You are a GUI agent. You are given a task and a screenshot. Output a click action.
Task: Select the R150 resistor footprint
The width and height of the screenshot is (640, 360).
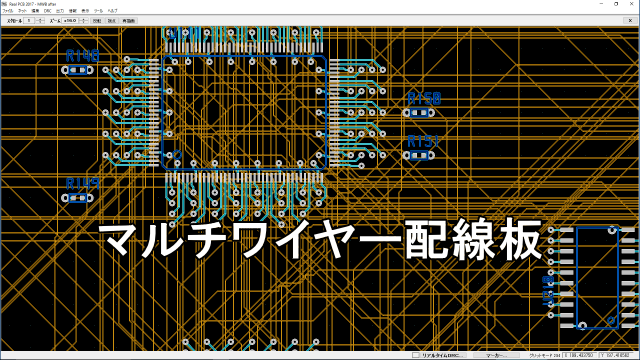[419, 113]
